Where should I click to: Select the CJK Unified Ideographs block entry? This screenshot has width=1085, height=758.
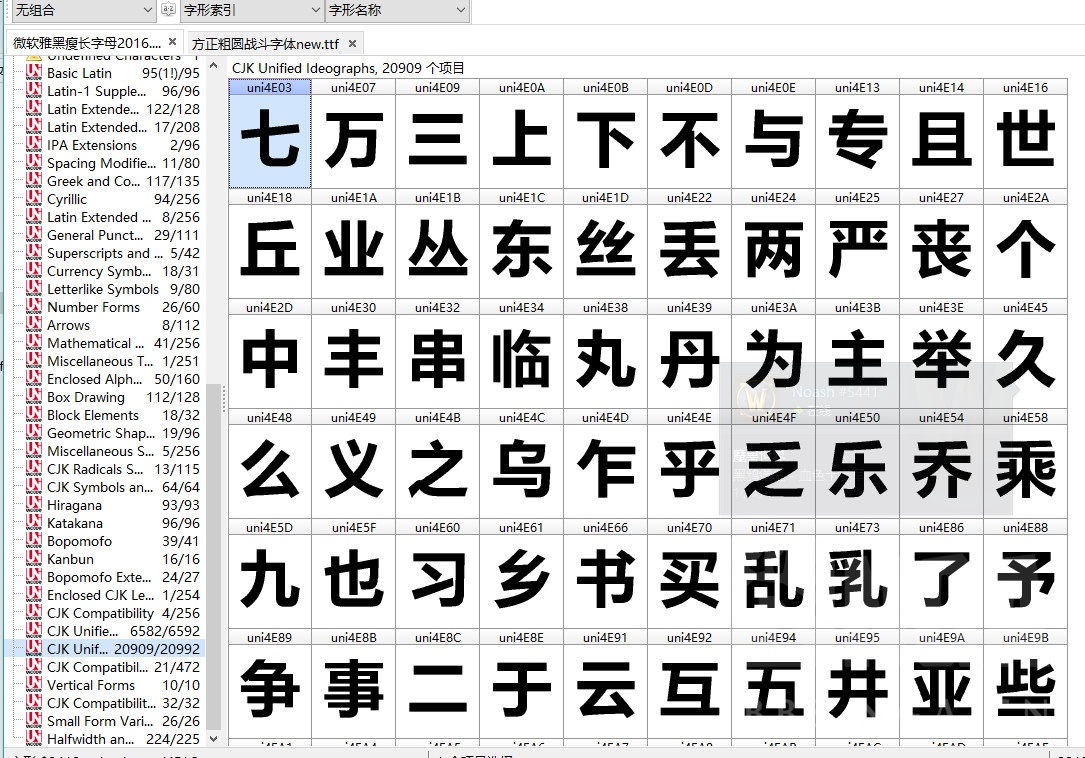click(96, 649)
